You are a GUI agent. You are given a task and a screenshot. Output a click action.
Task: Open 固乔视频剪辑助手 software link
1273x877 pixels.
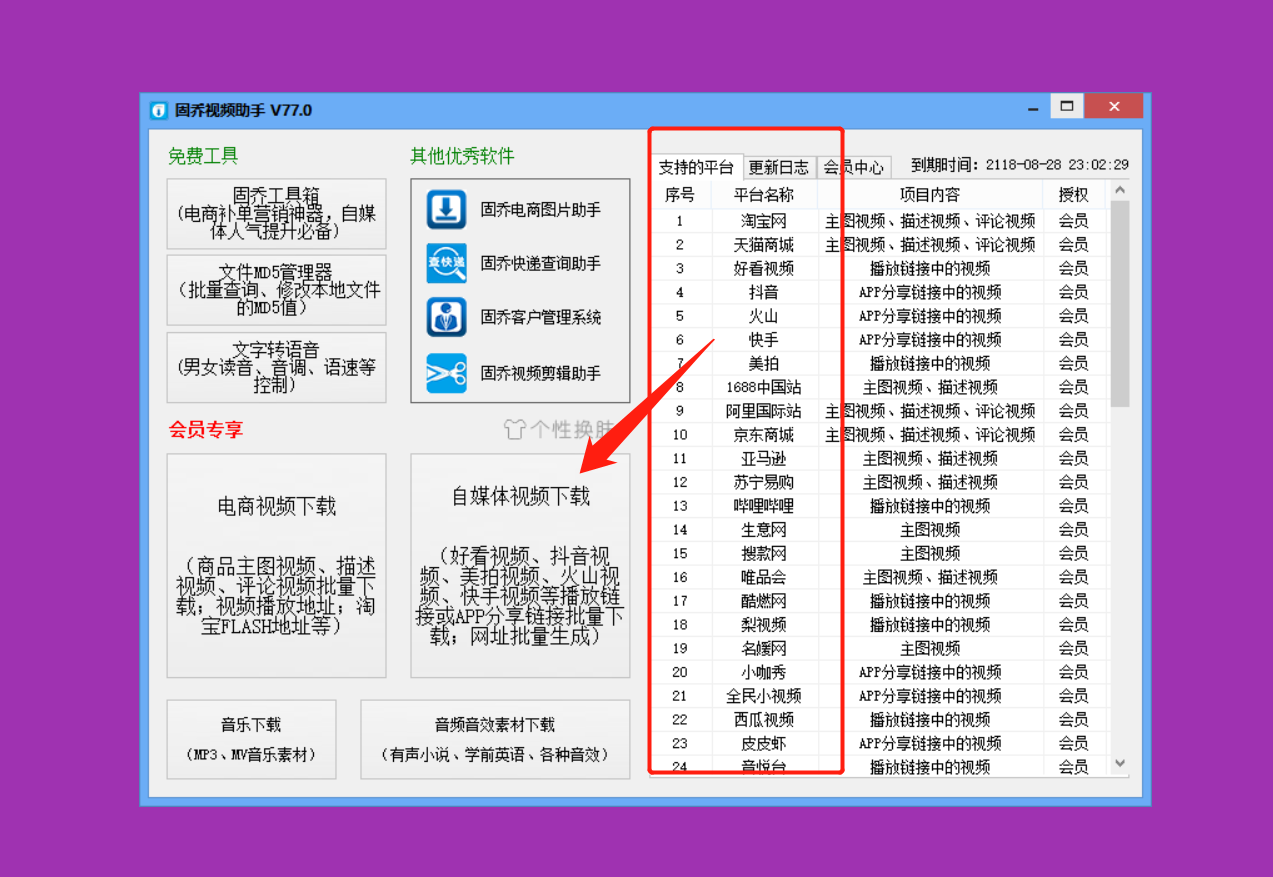(x=540, y=373)
